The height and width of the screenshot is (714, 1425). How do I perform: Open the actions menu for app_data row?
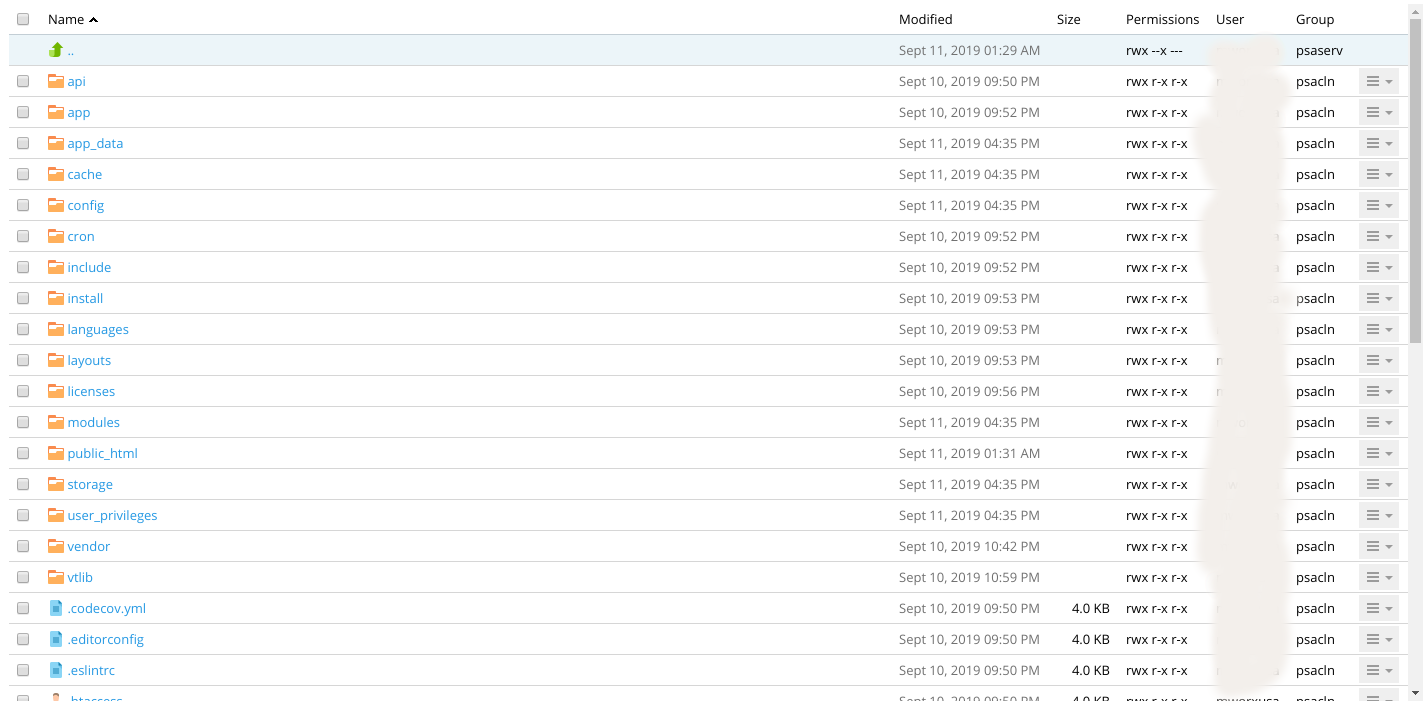1378,143
